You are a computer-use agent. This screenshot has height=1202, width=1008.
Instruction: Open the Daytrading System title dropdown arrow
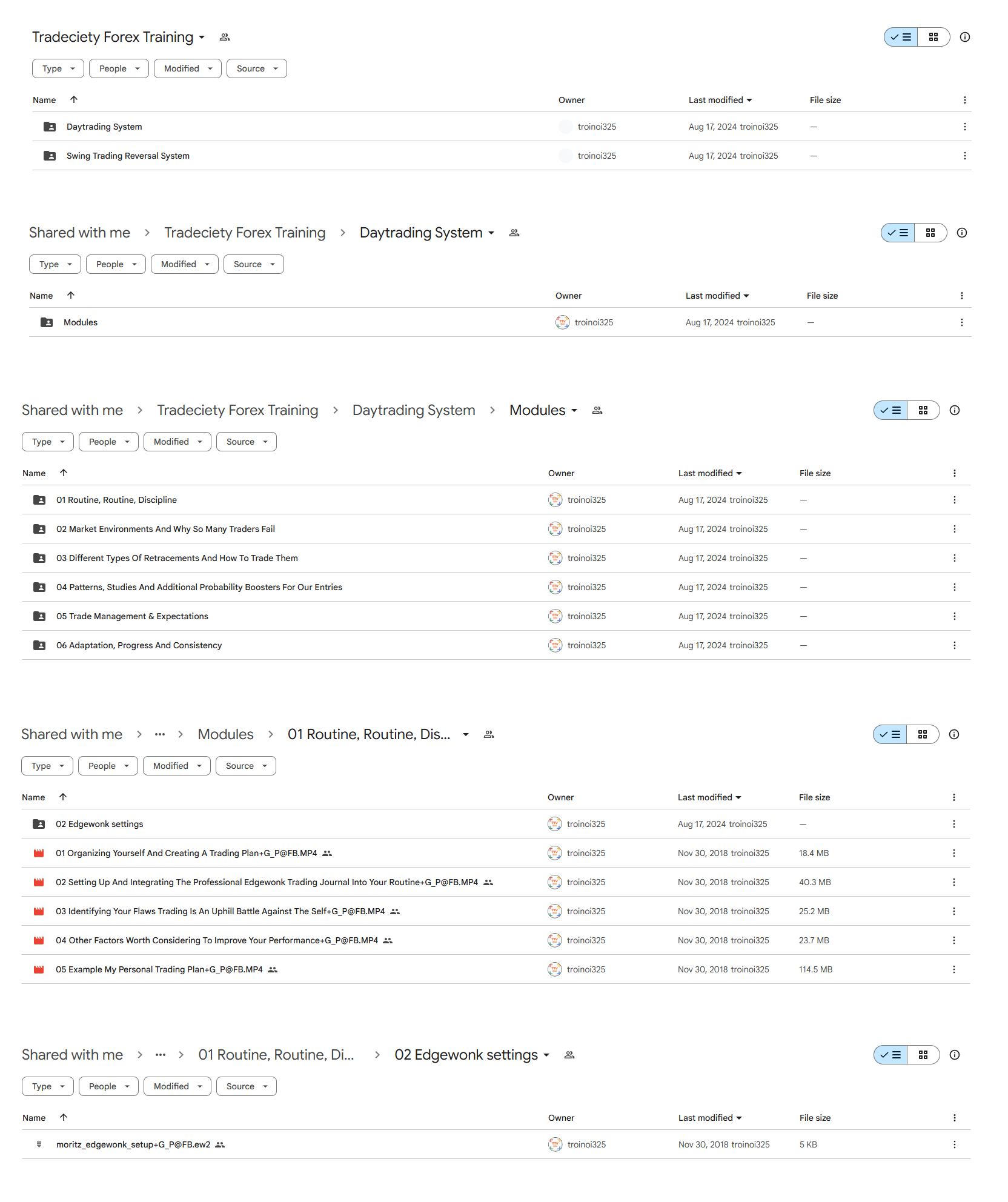click(491, 233)
